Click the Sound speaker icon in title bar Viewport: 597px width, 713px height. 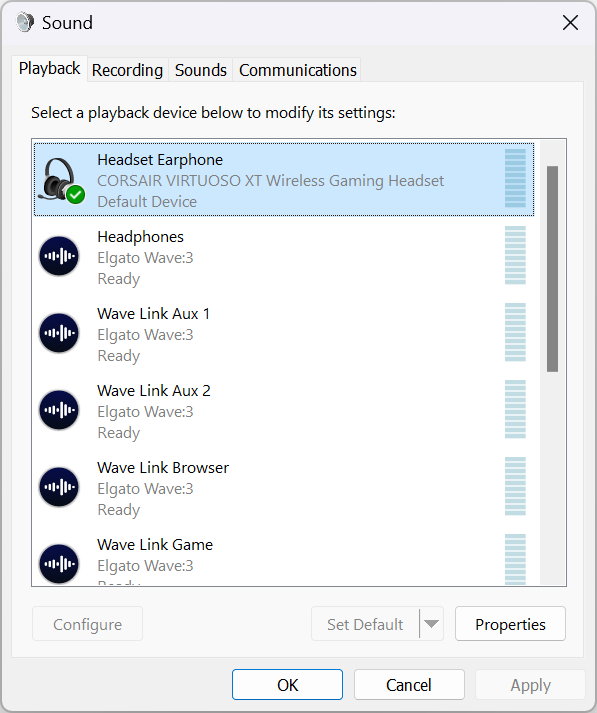tap(25, 22)
